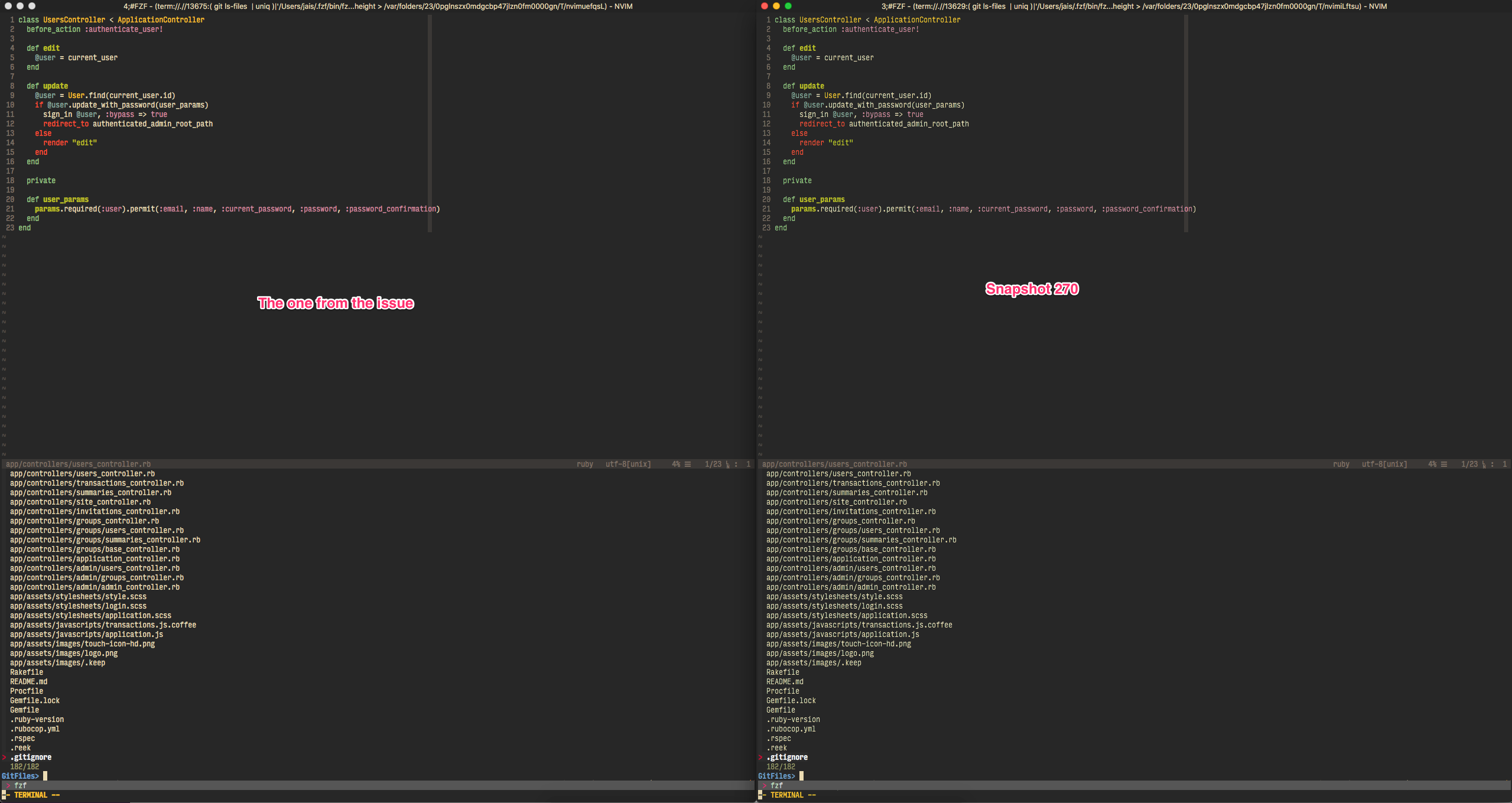The image size is (1512, 803).
Task: Select Procfile in right window list
Action: (783, 691)
